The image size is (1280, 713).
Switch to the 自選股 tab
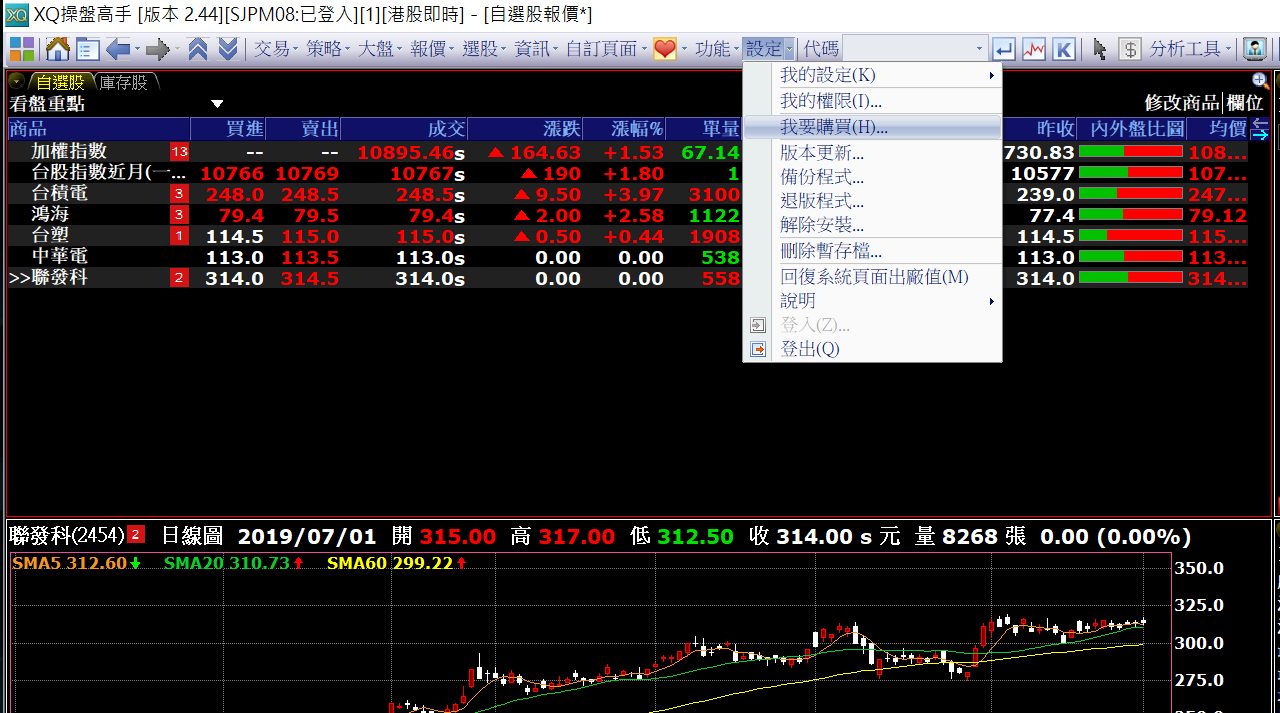[x=60, y=82]
